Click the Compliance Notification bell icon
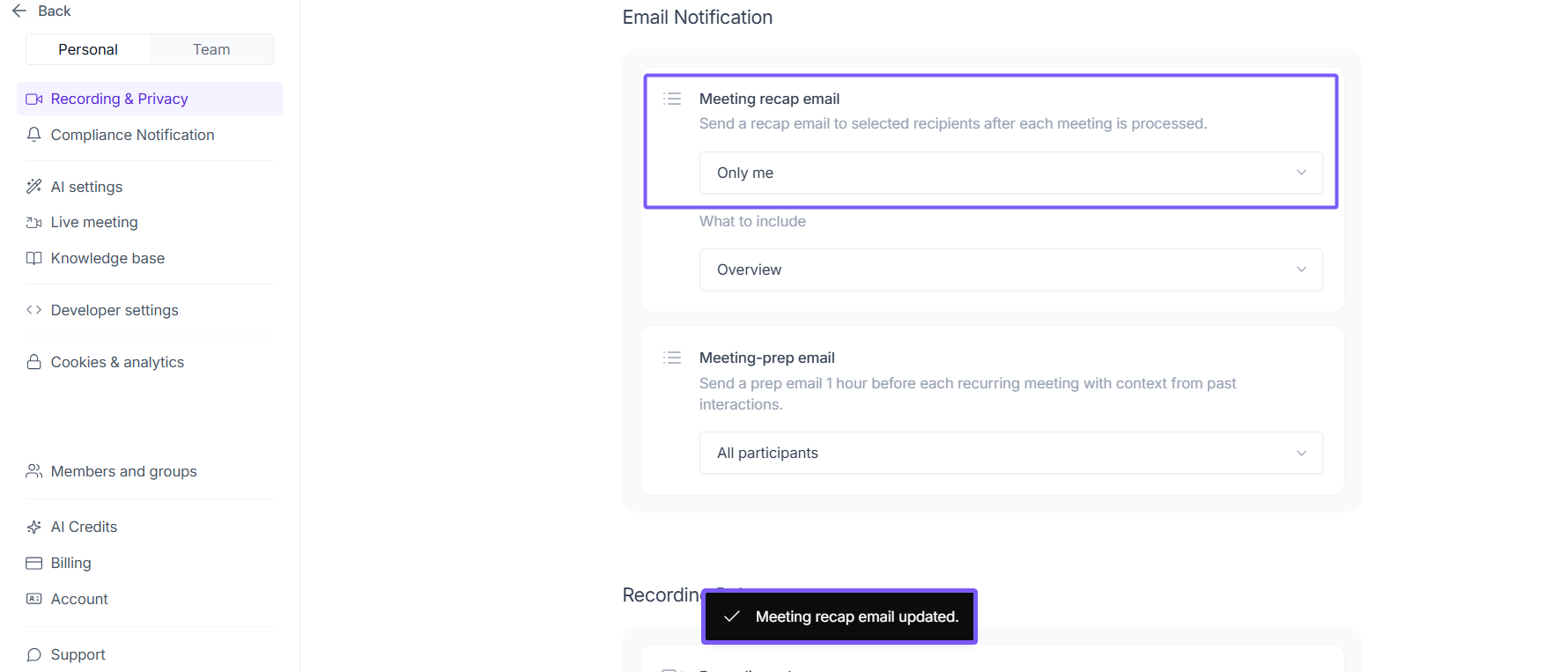1568x672 pixels. tap(34, 135)
